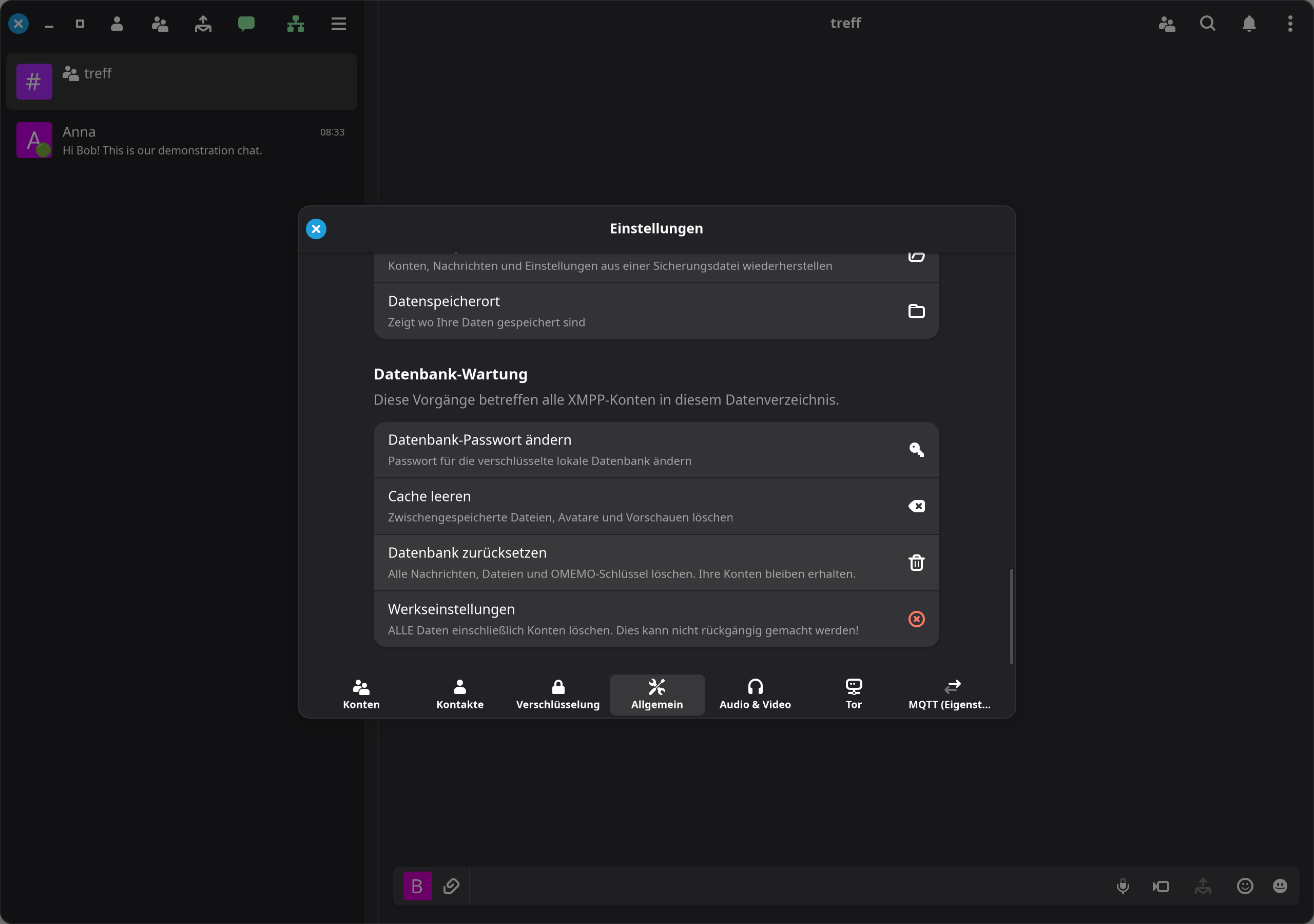1314x924 pixels.
Task: Click the filled grinning face icon
Action: 1280,886
